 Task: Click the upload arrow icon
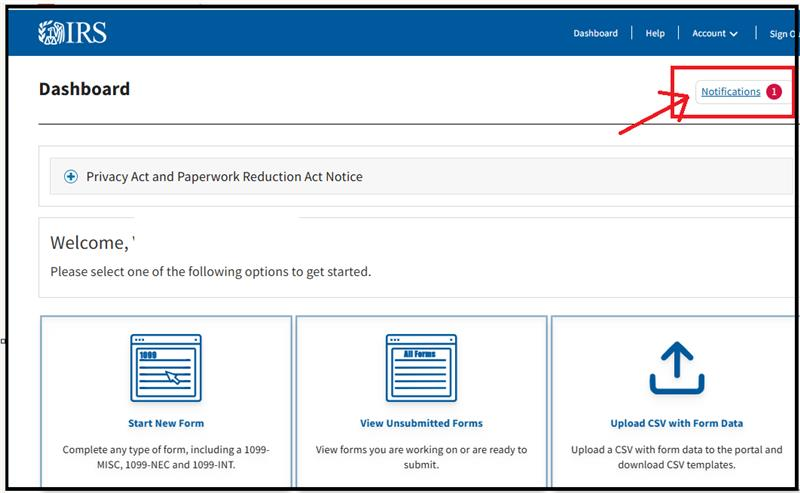pos(677,368)
